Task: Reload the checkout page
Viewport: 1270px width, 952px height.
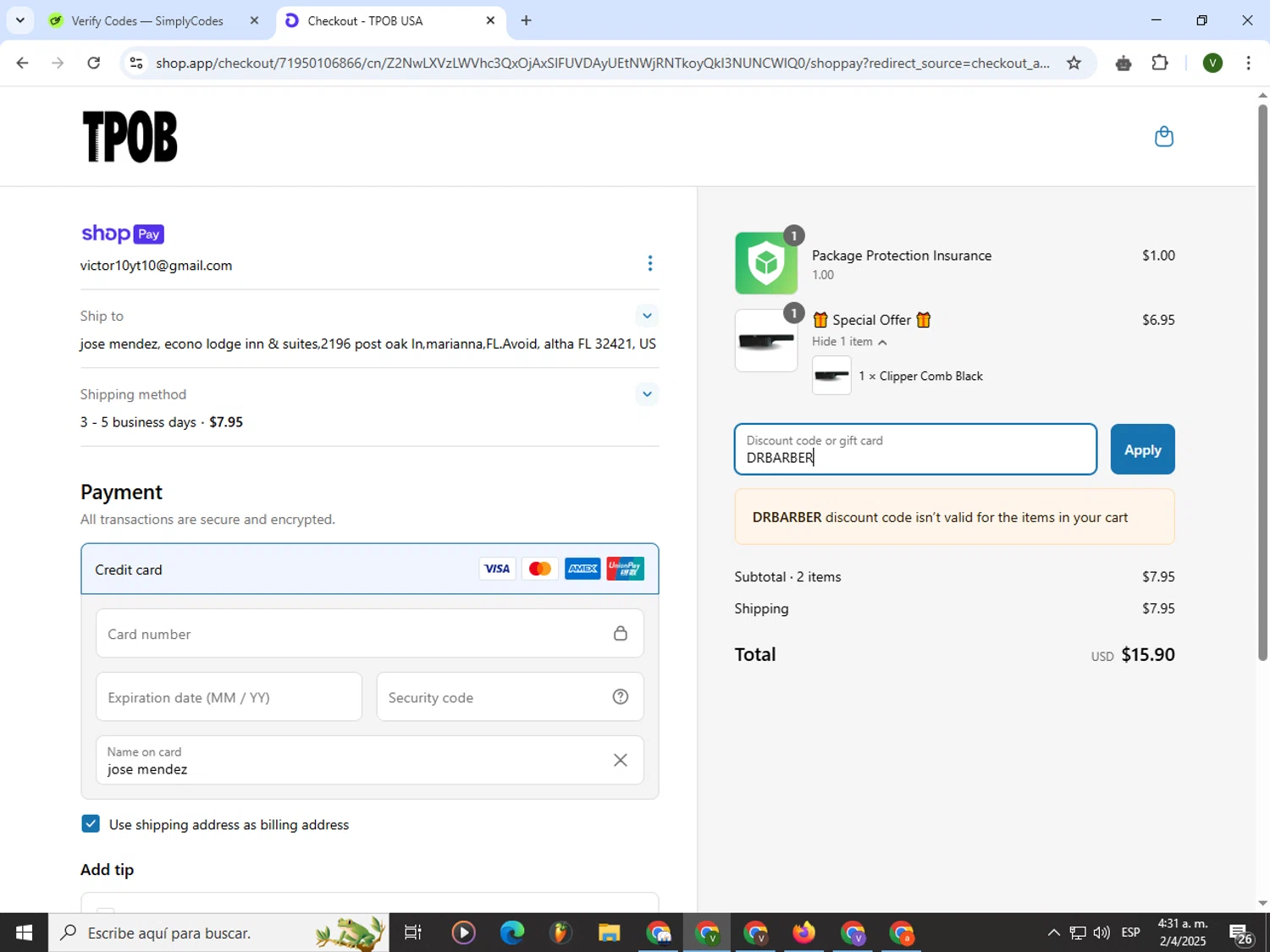Action: point(94,63)
